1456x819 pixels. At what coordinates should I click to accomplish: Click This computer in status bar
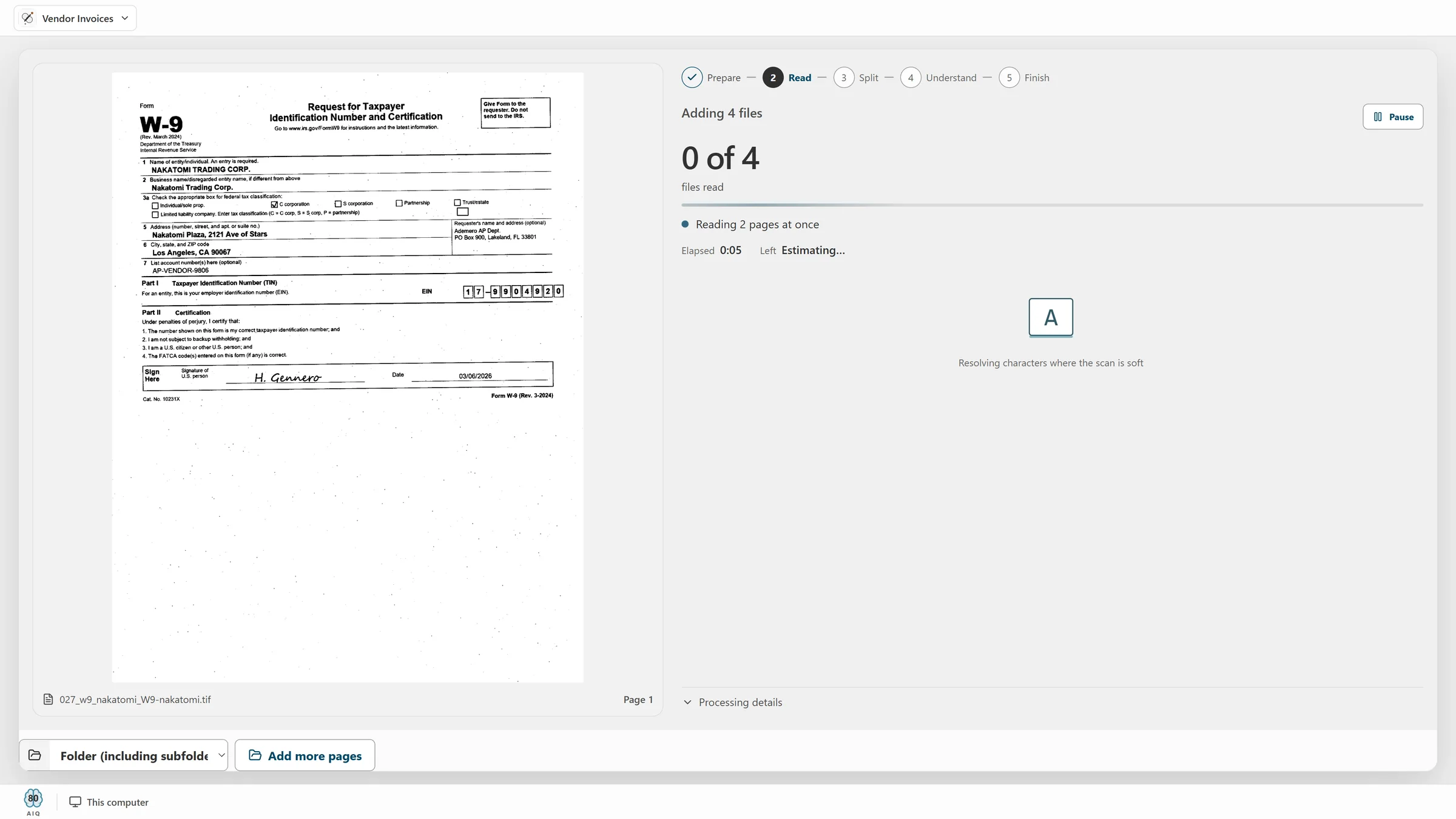[117, 802]
